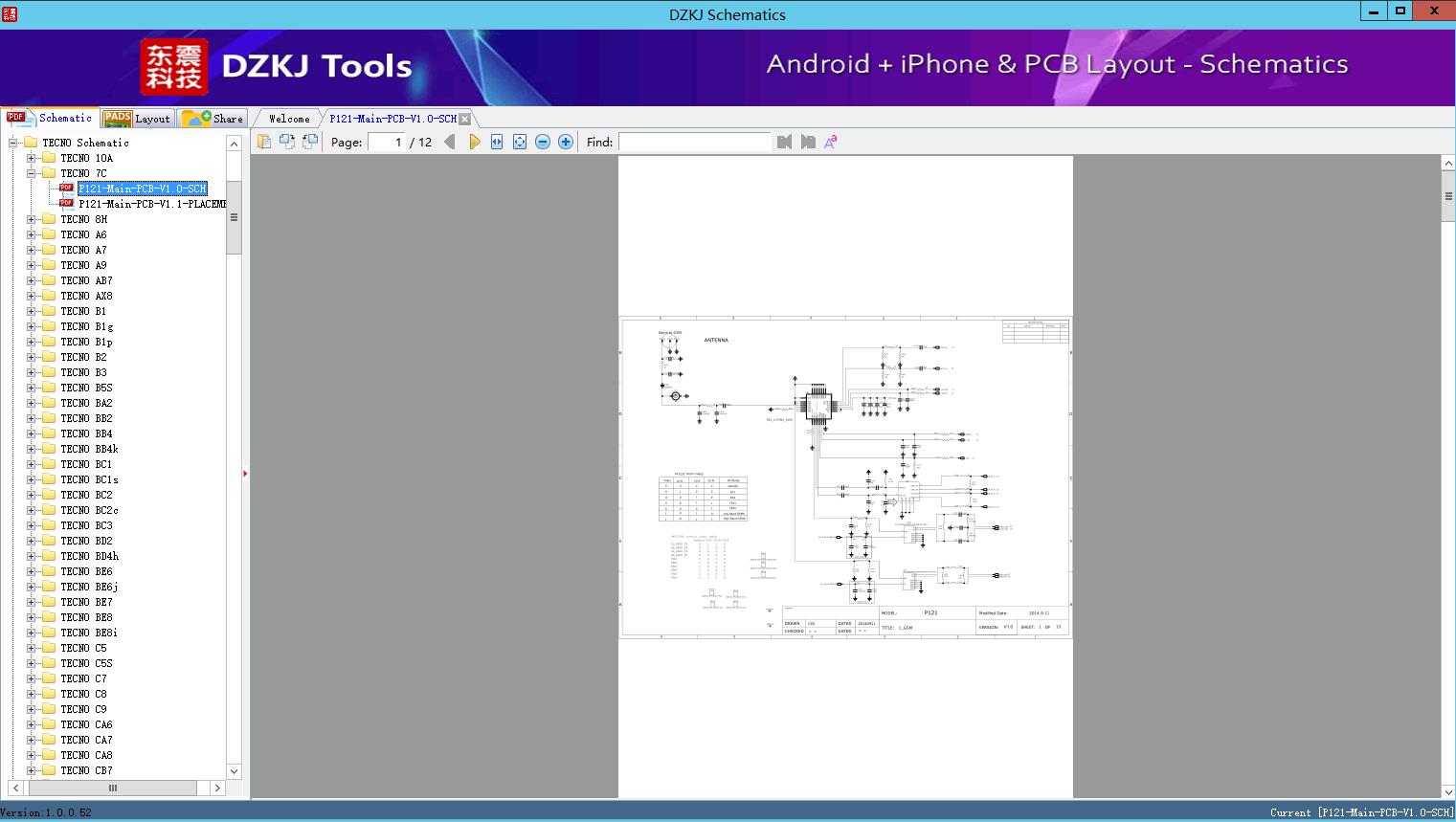This screenshot has width=1456, height=822.
Task: Expand the TECNO BC1 folder
Action: click(32, 464)
